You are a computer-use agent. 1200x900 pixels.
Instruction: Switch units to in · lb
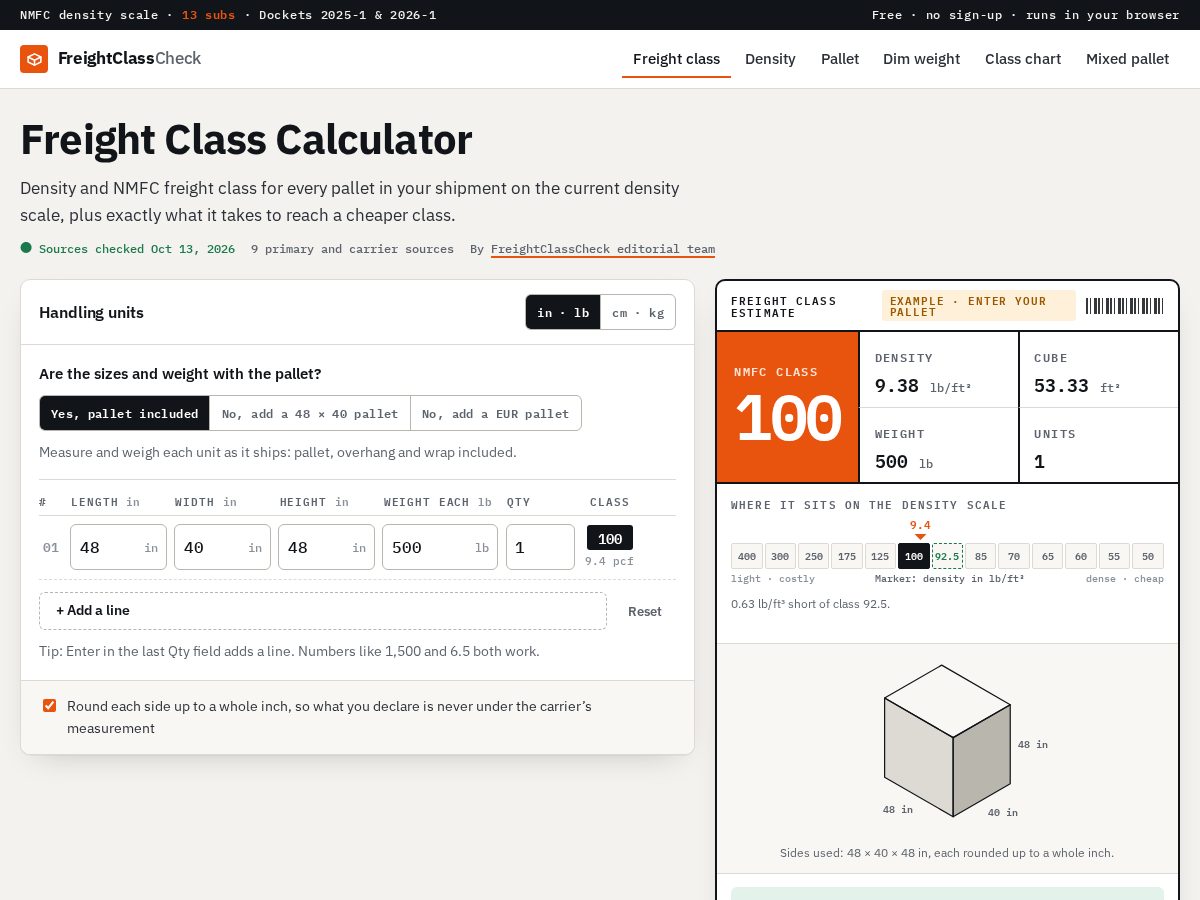click(x=563, y=312)
